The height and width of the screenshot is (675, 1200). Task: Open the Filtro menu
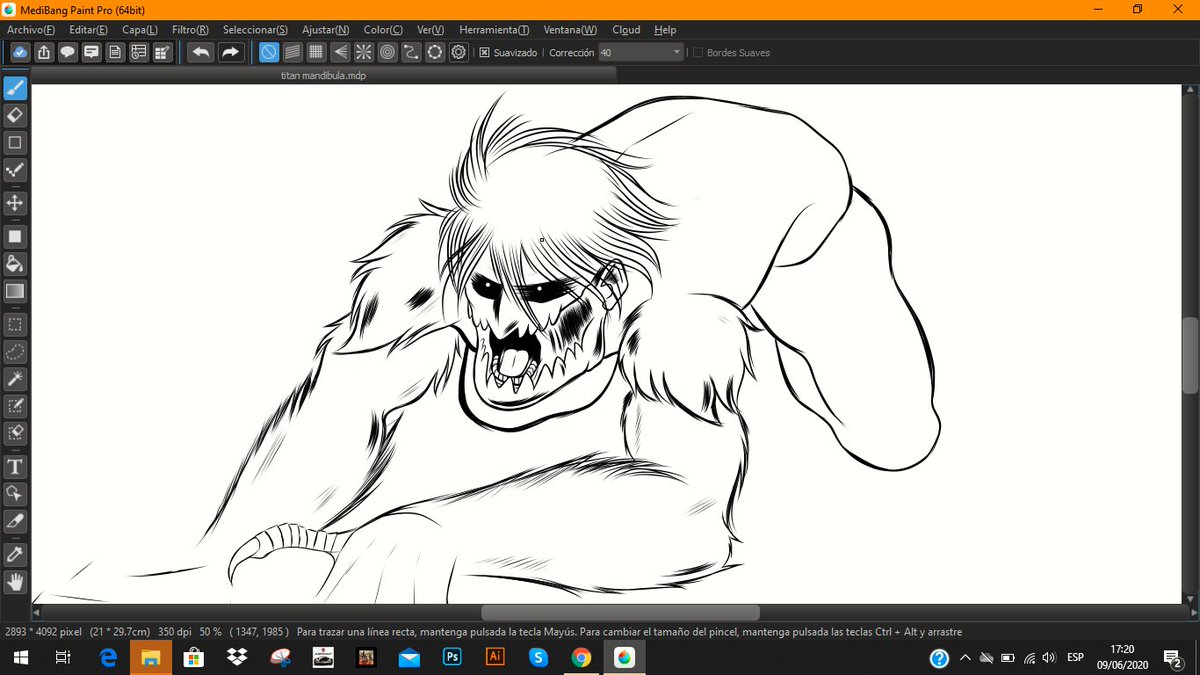pos(190,30)
